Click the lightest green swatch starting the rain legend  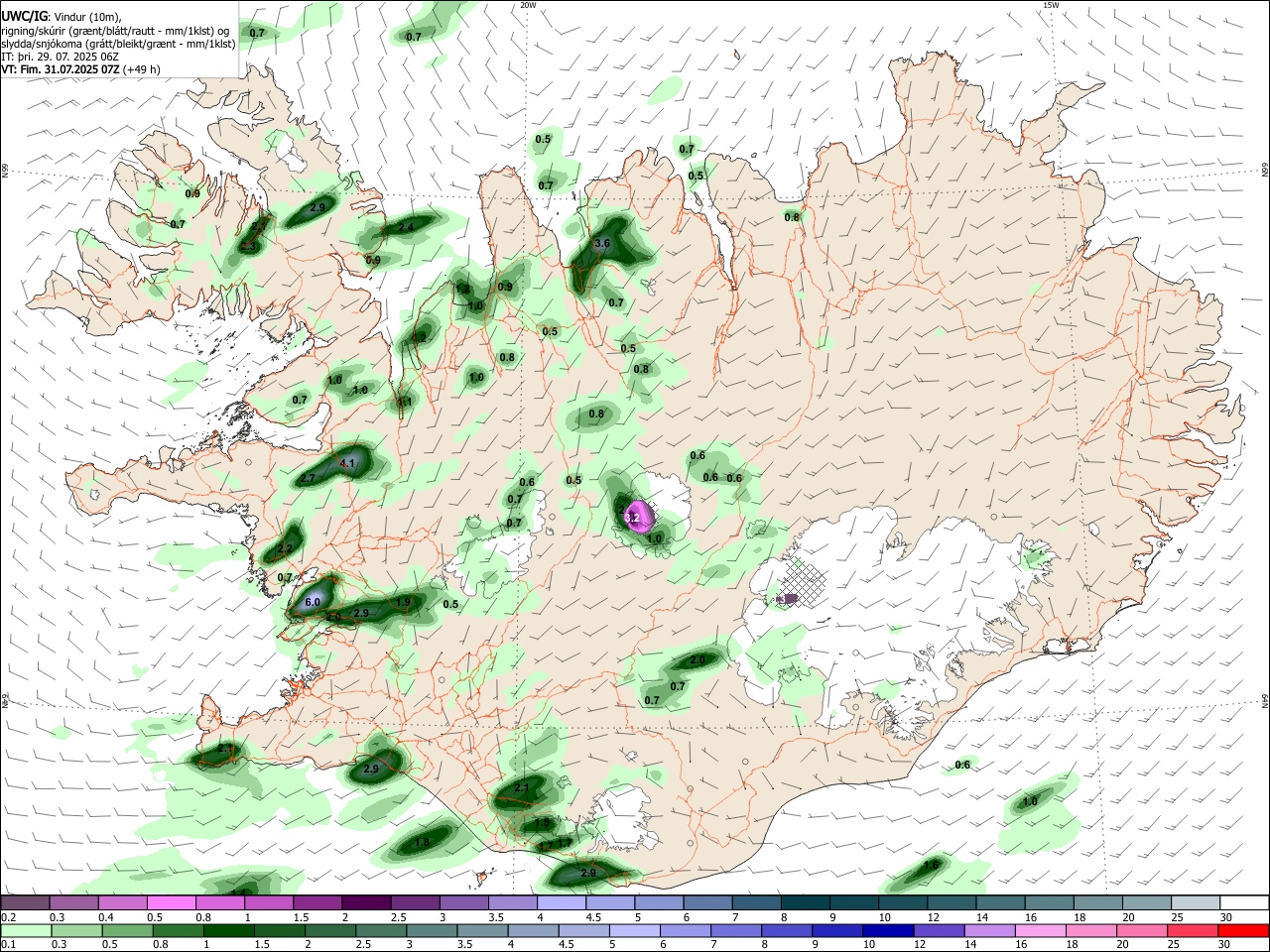26,930
